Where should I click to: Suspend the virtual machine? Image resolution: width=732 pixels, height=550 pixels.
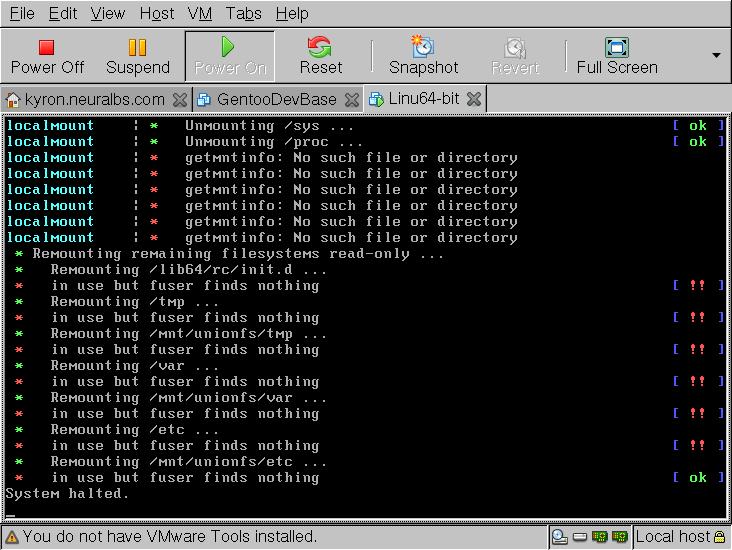pyautogui.click(x=138, y=56)
